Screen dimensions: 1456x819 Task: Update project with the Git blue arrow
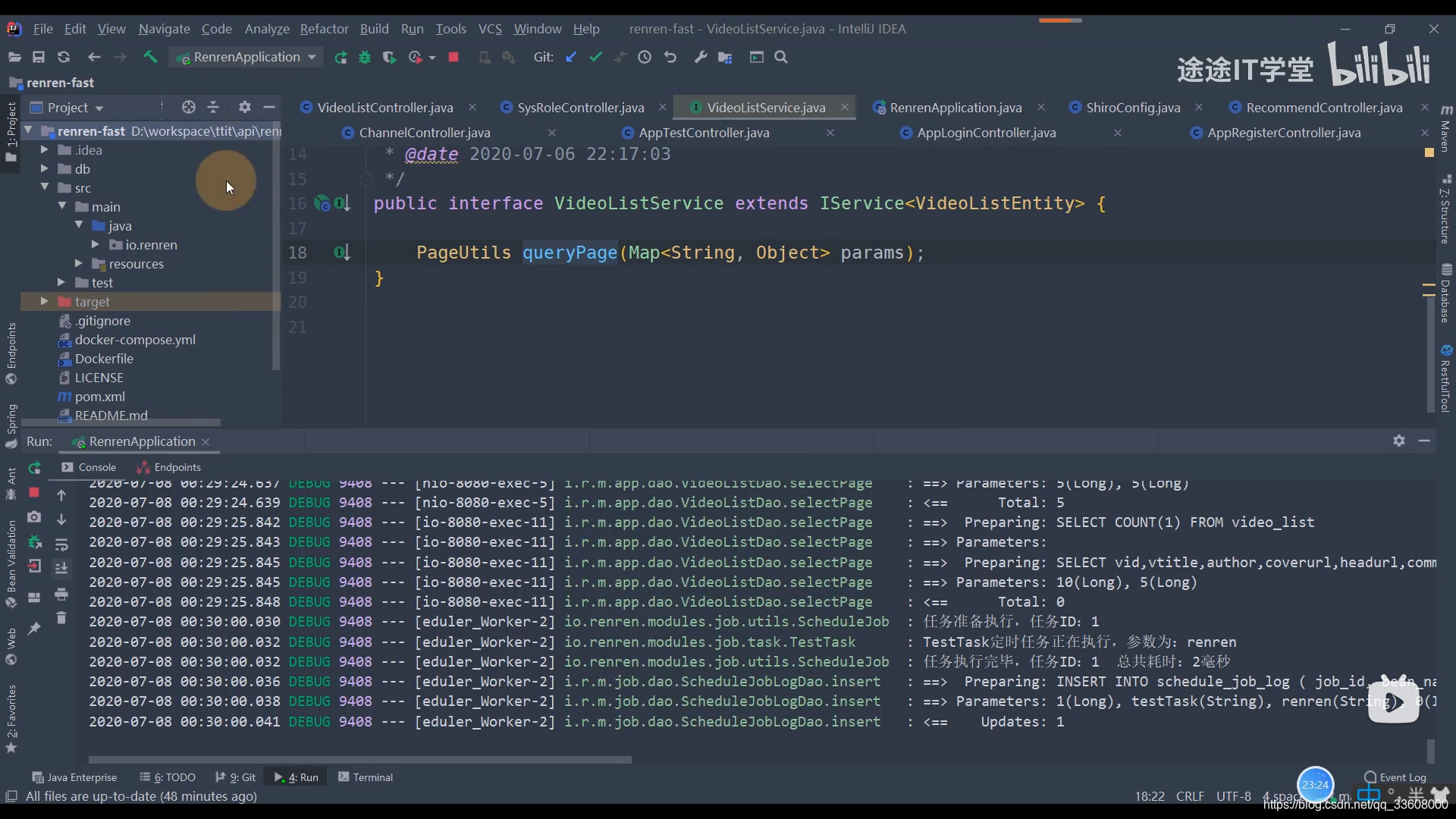[x=571, y=57]
